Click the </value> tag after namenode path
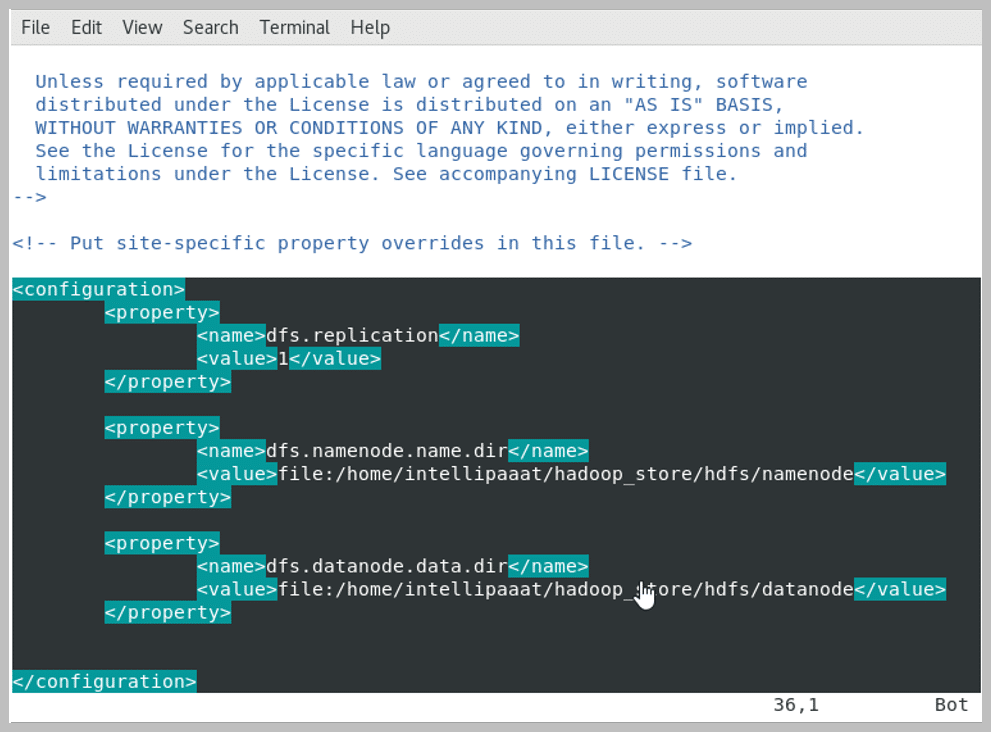 click(900, 474)
